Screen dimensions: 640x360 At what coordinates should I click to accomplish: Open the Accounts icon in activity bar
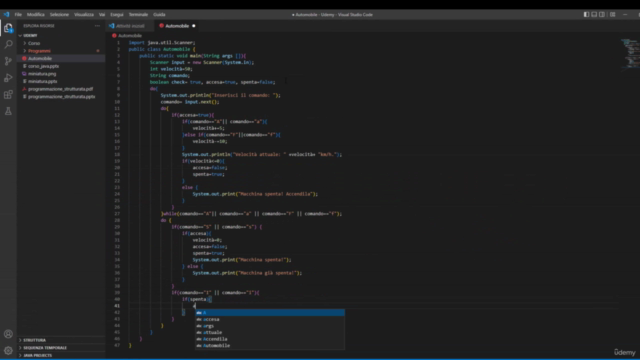pos(8,334)
